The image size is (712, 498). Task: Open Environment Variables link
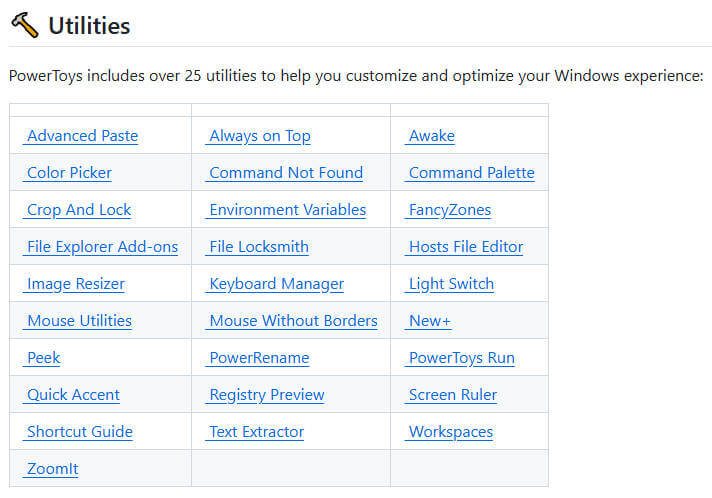[x=286, y=210]
